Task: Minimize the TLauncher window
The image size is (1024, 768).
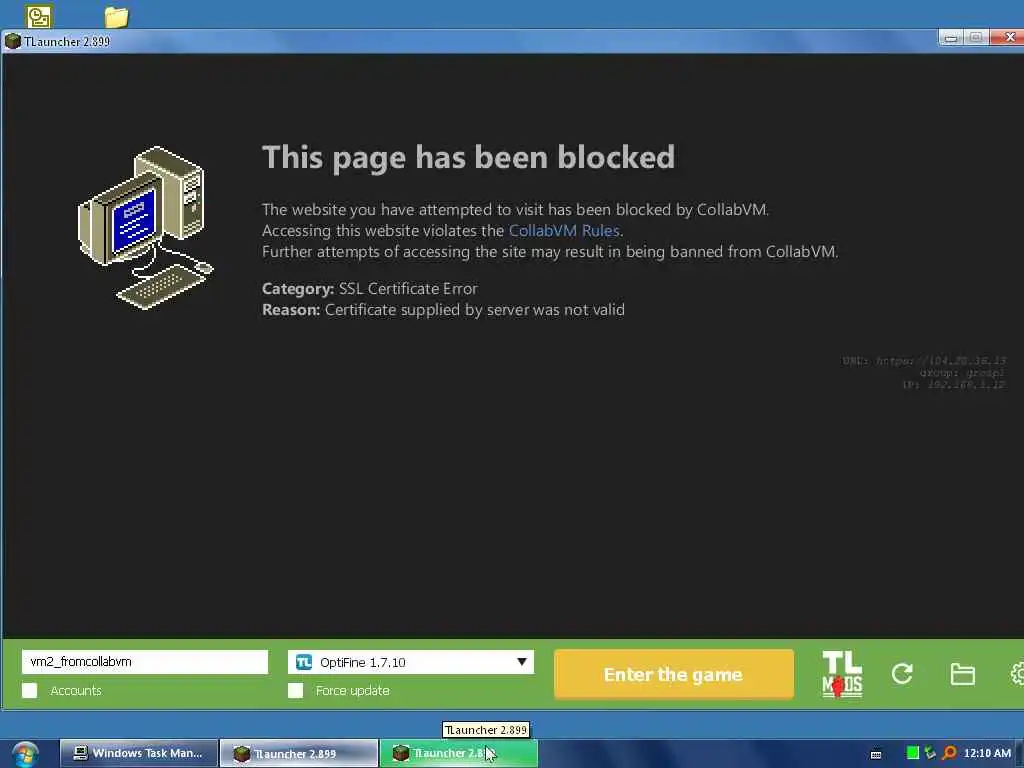Action: [951, 37]
